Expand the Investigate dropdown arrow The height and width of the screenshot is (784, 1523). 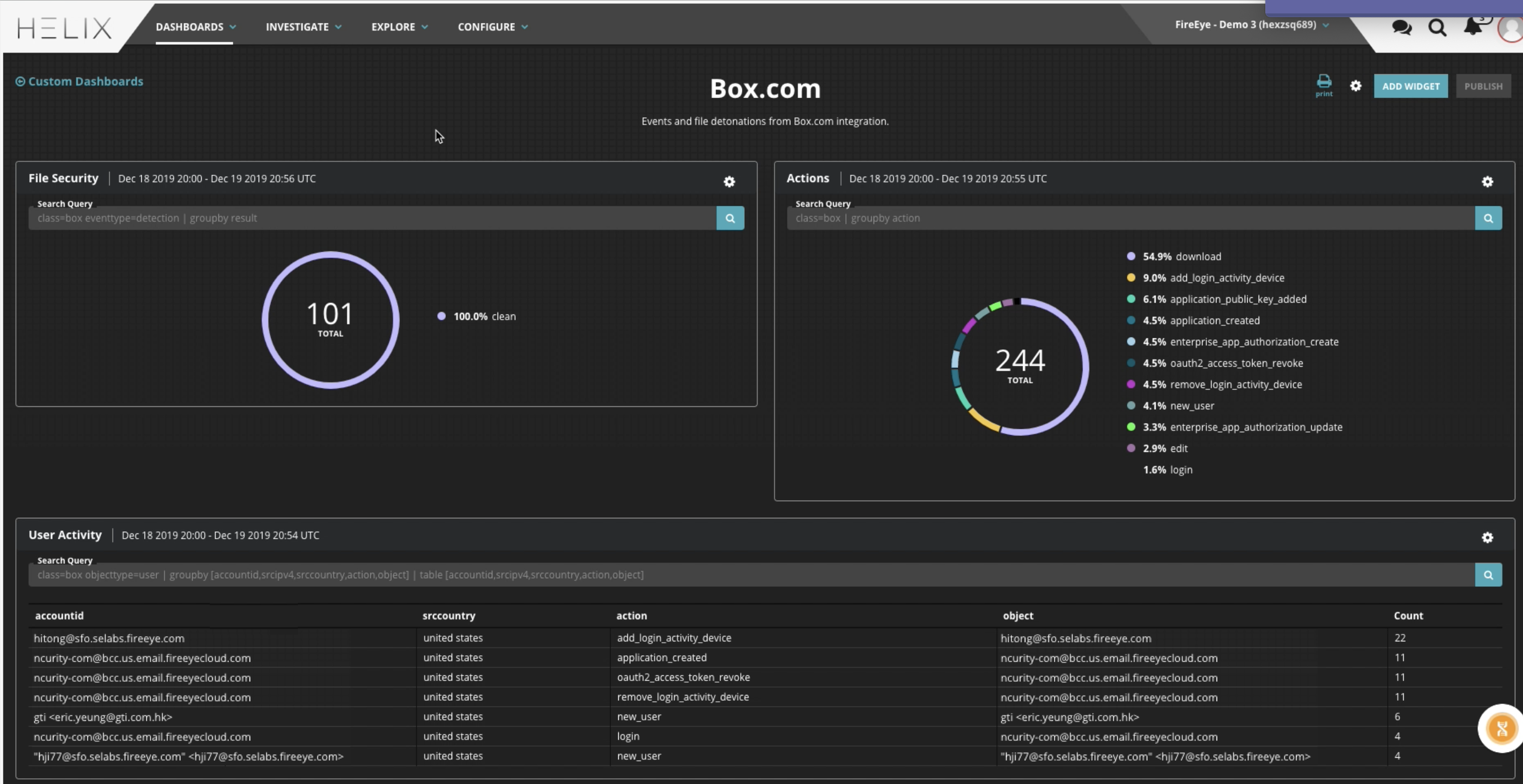[x=338, y=27]
